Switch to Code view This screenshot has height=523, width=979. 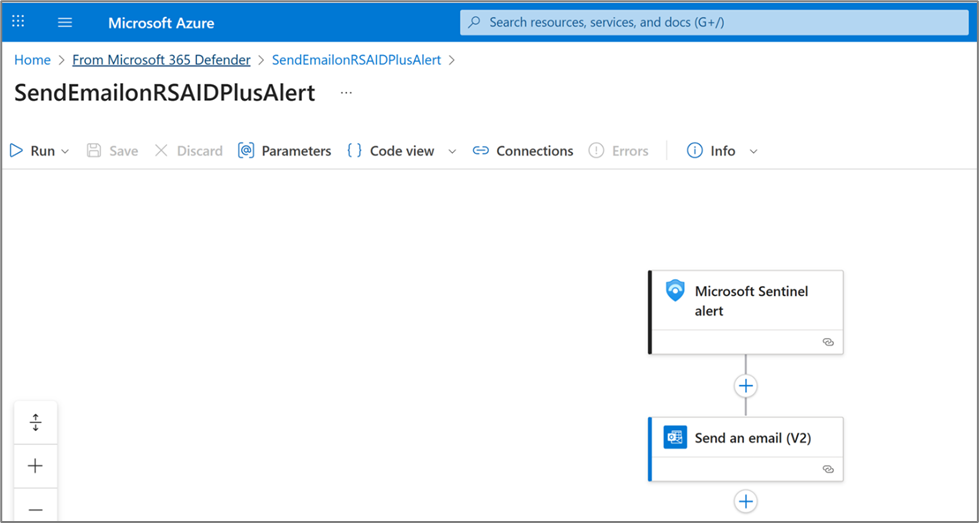tap(391, 151)
